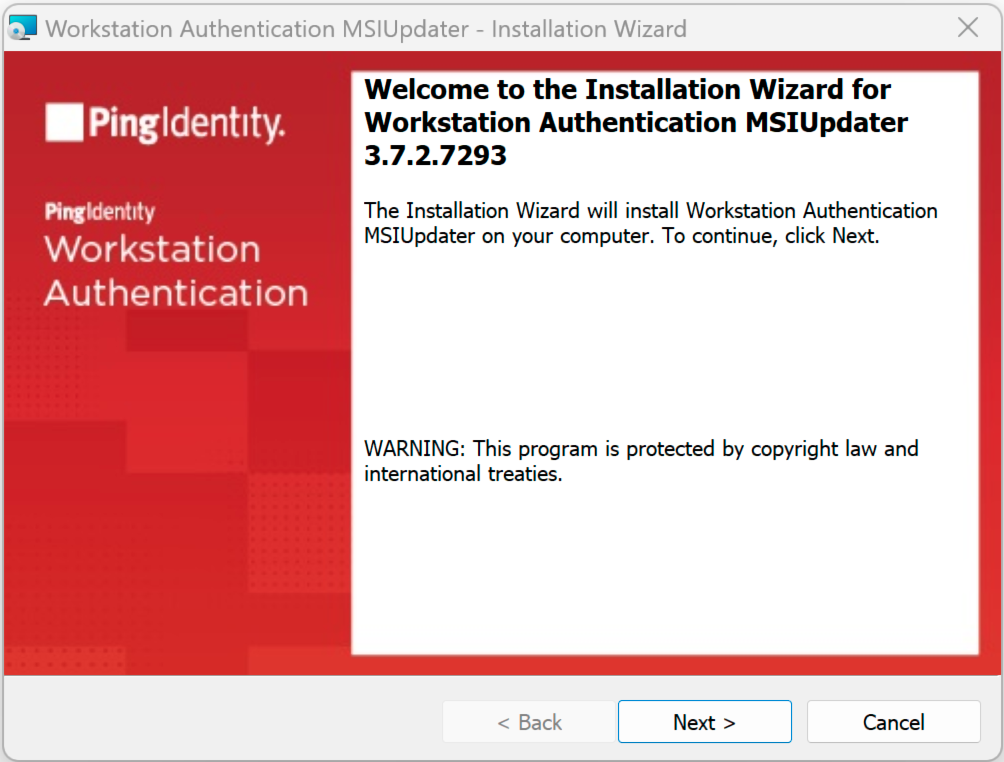
Task: Click the window title 'Workstation Authentication MSIUpdater'
Action: tap(257, 29)
